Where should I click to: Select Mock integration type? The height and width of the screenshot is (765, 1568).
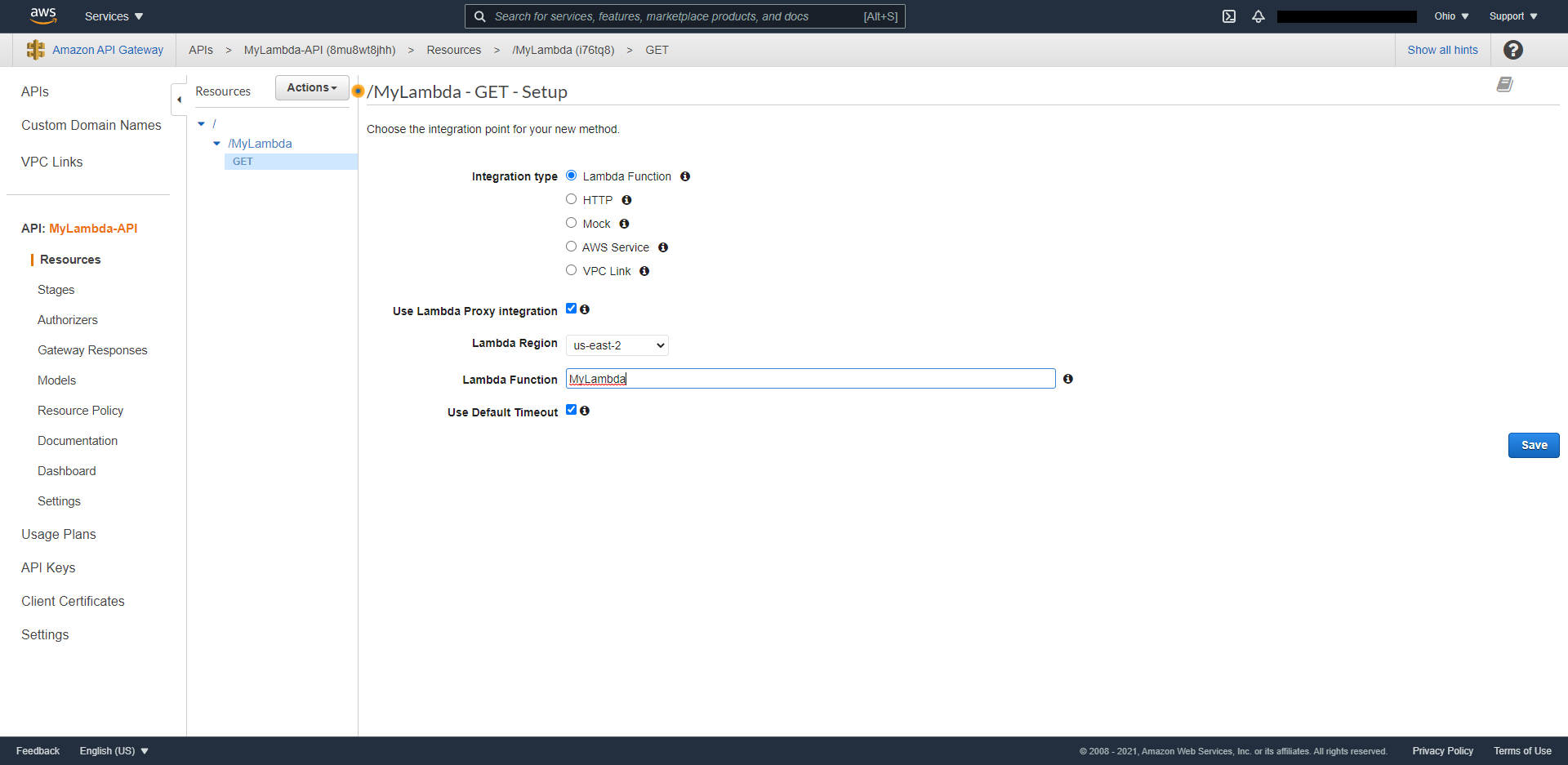[x=572, y=223]
